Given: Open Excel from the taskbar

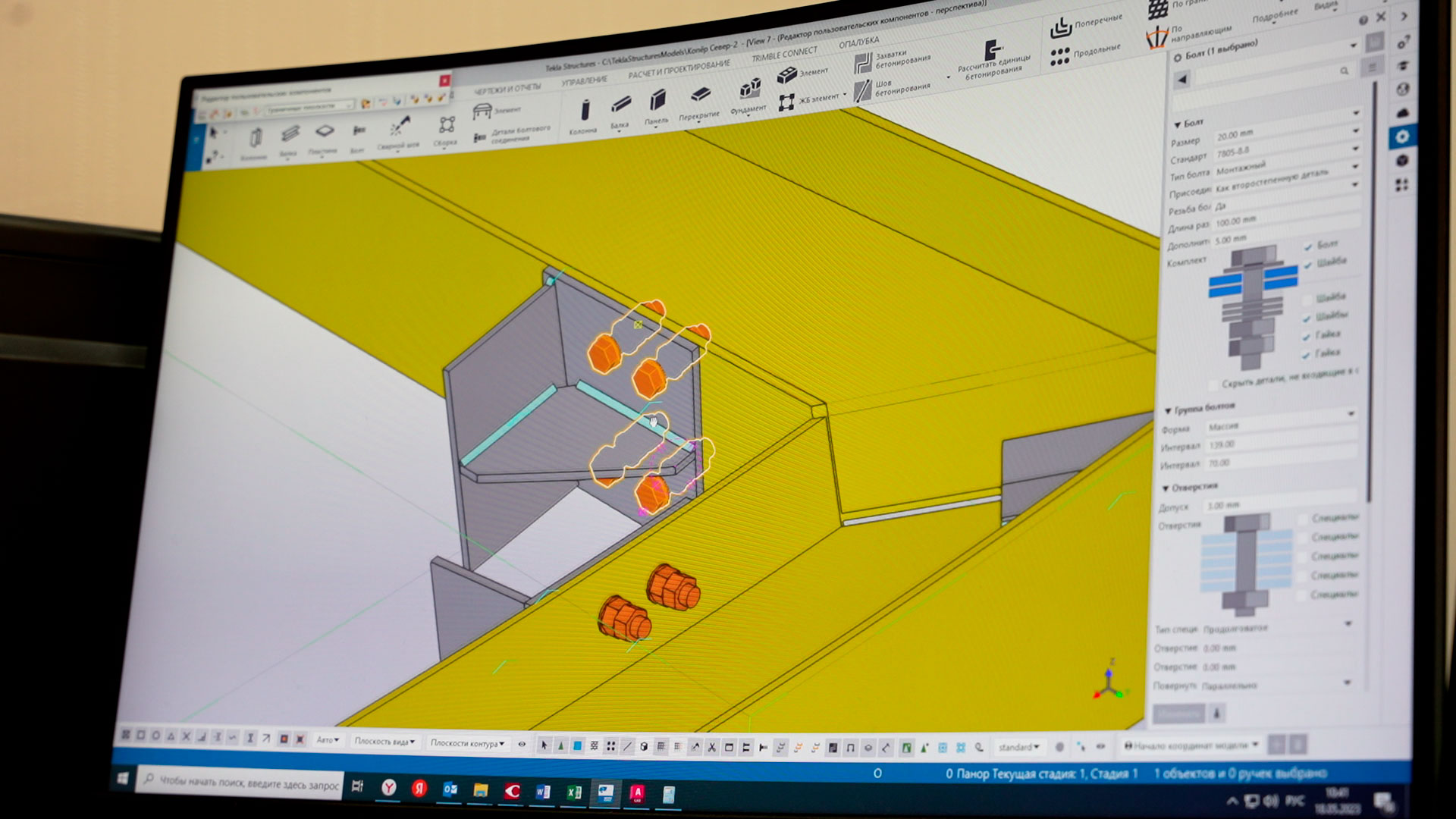Looking at the screenshot, I should (x=574, y=792).
